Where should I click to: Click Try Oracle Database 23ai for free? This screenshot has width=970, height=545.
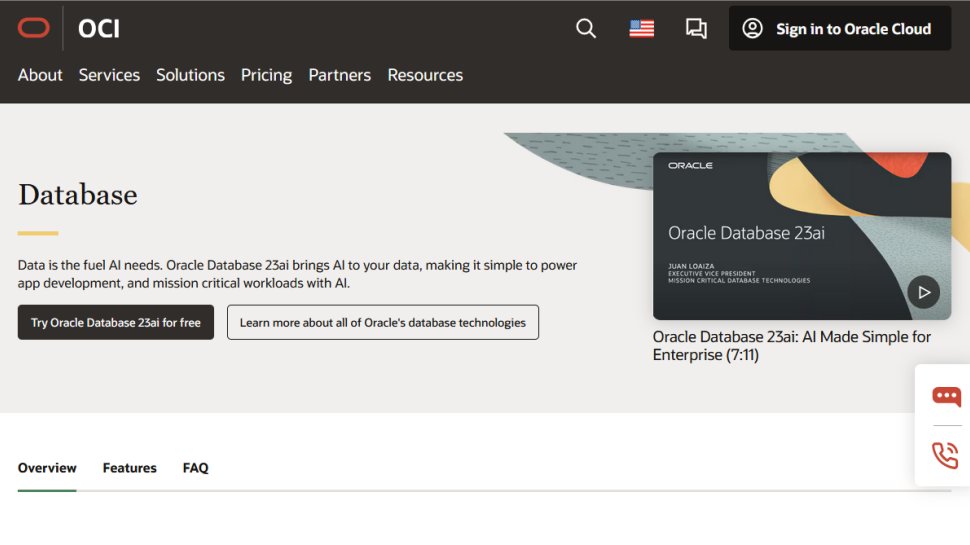click(x=116, y=323)
